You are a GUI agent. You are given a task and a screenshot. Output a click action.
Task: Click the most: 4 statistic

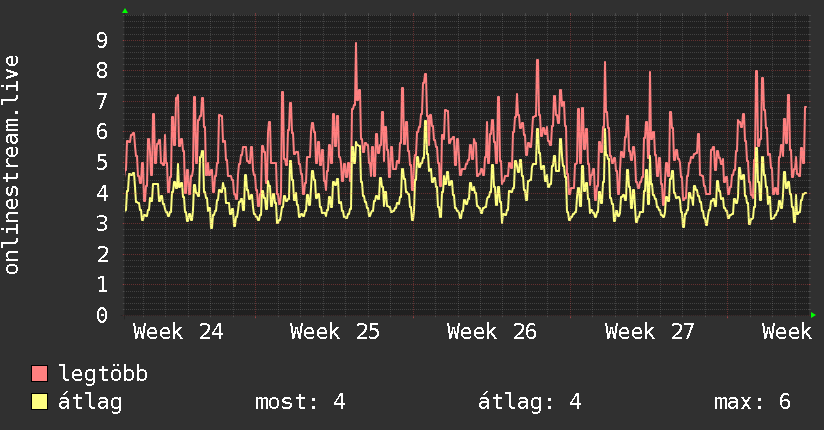tap(300, 402)
